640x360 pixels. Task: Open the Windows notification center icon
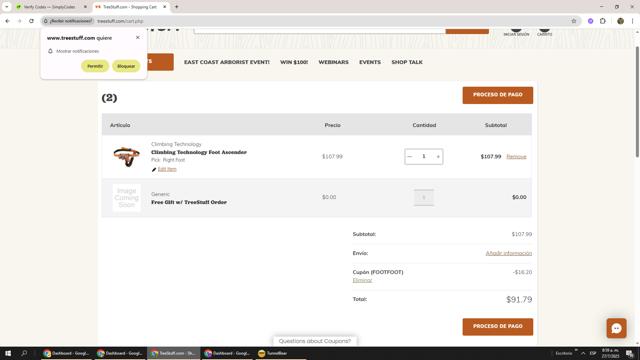coord(630,353)
